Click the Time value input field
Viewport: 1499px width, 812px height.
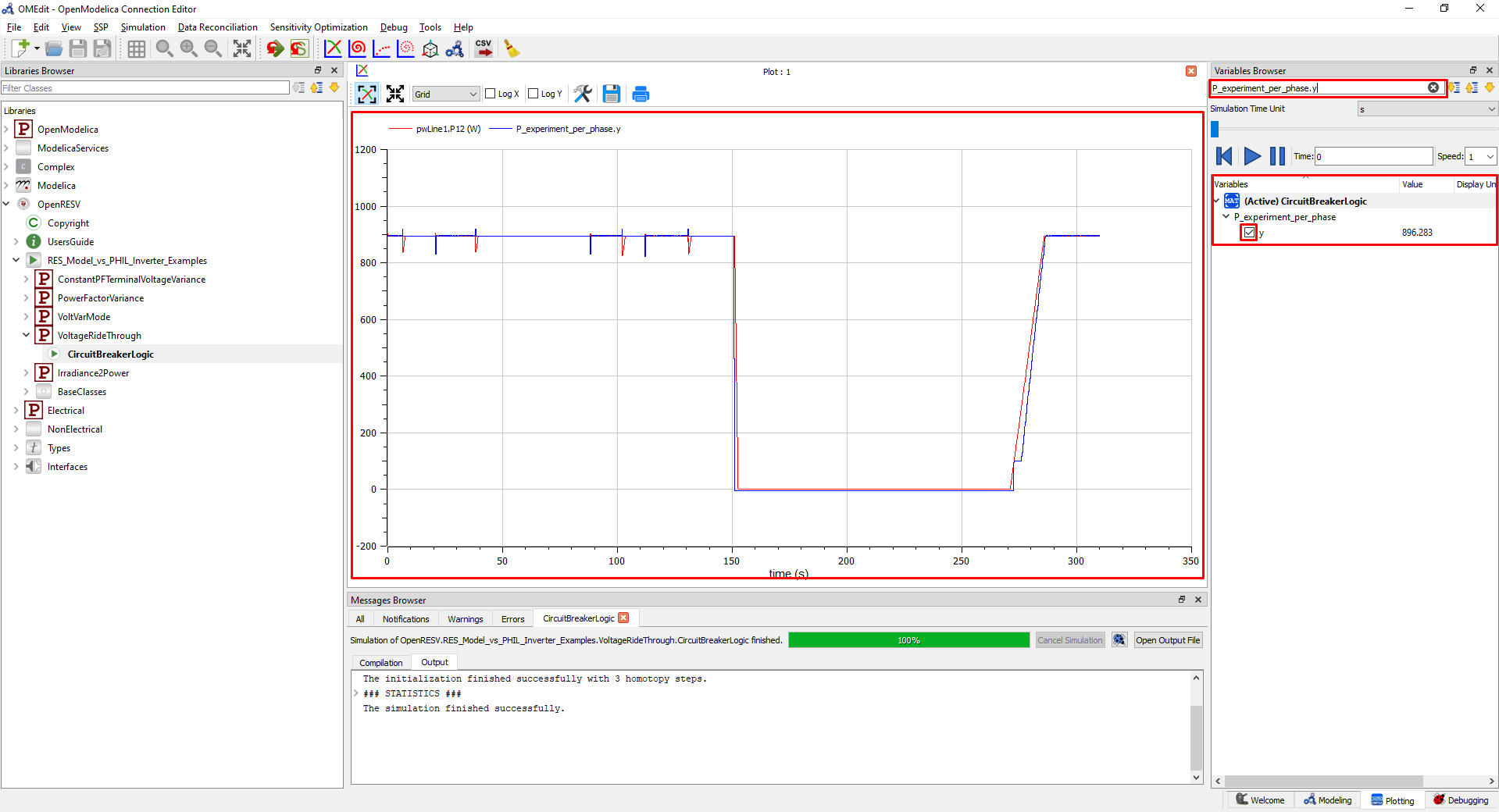coord(1373,156)
